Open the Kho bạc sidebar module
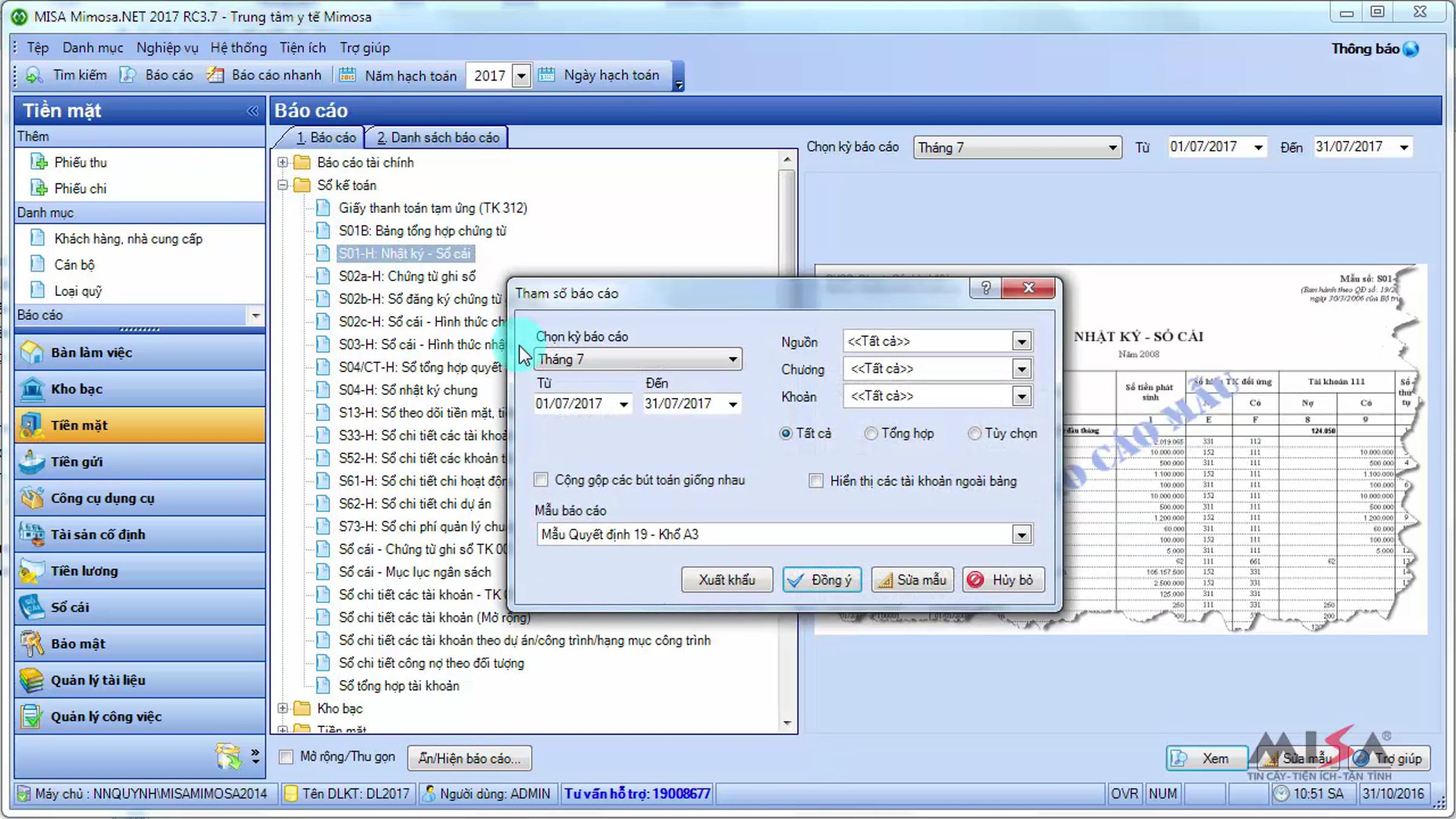 [140, 389]
